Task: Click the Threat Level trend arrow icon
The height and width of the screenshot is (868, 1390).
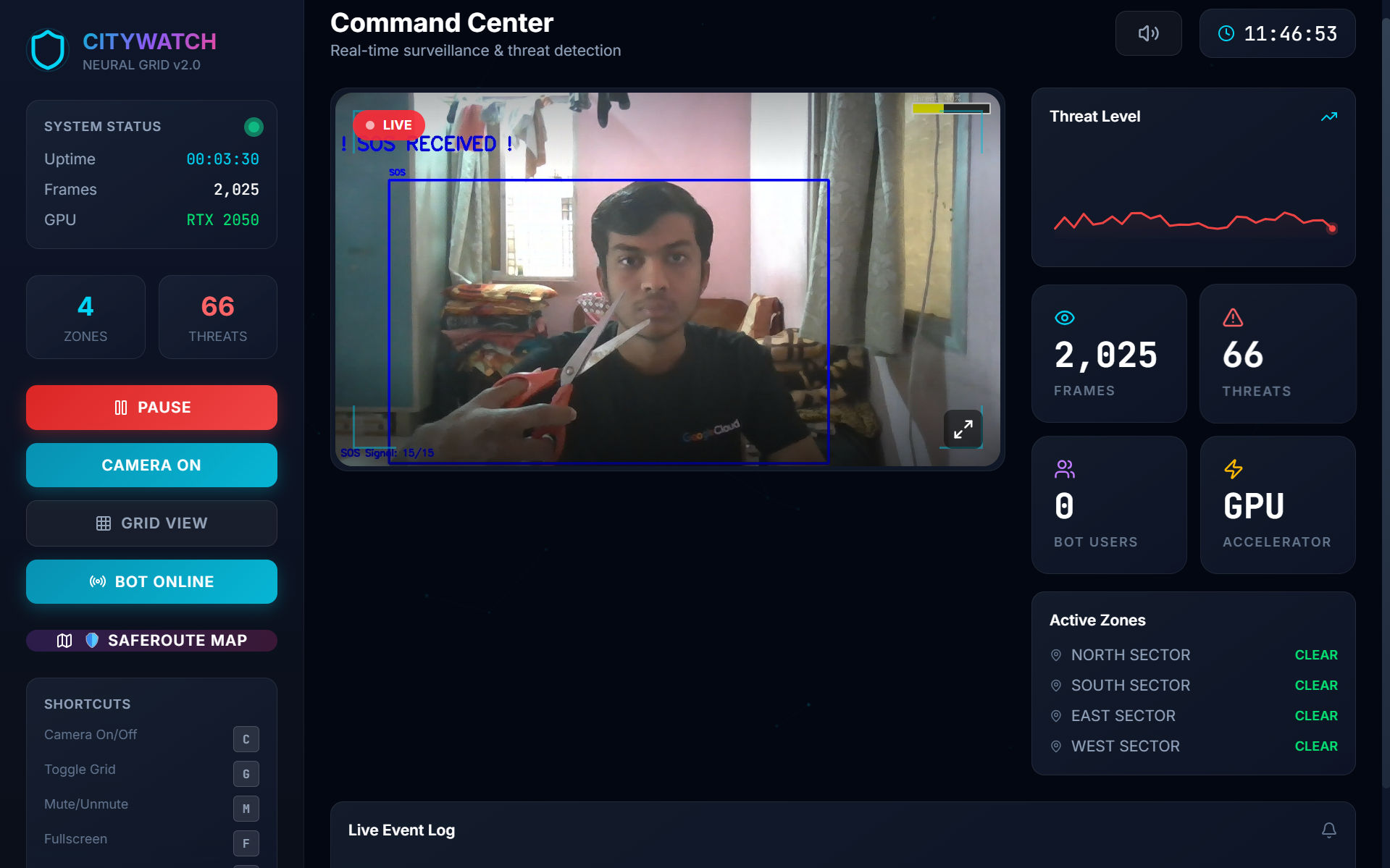Action: (1328, 117)
